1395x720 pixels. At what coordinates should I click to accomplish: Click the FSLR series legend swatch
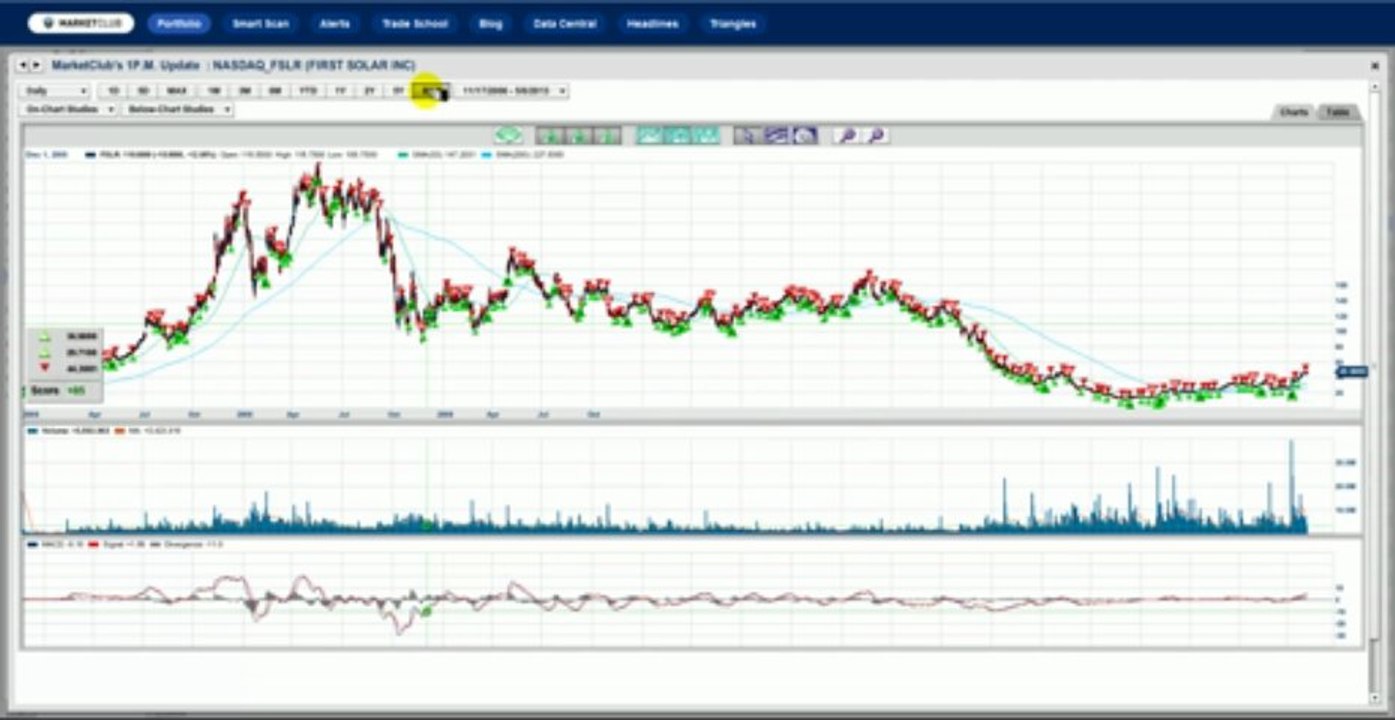[91, 155]
